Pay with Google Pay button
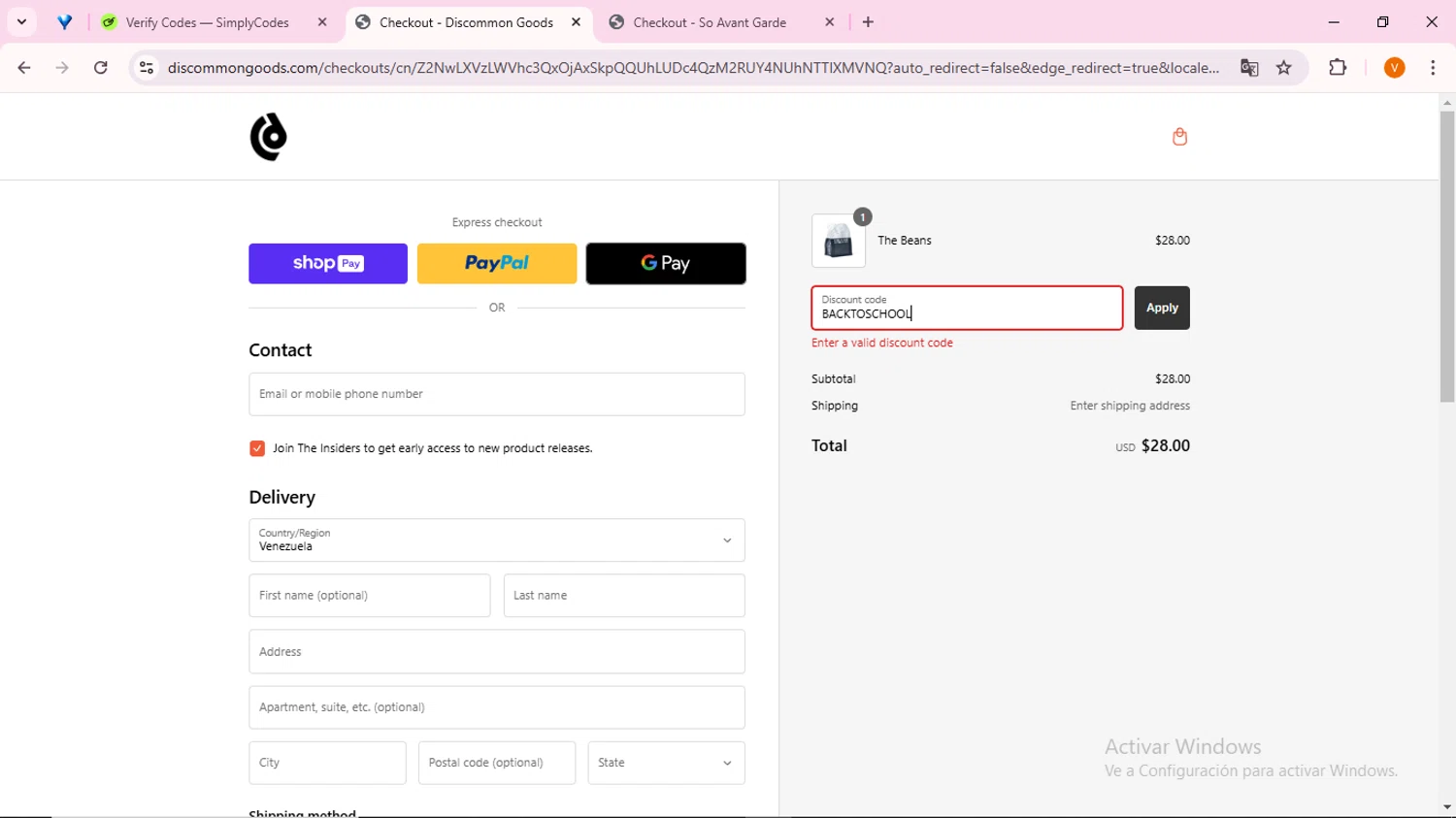The width and height of the screenshot is (1456, 818). pyautogui.click(x=666, y=264)
